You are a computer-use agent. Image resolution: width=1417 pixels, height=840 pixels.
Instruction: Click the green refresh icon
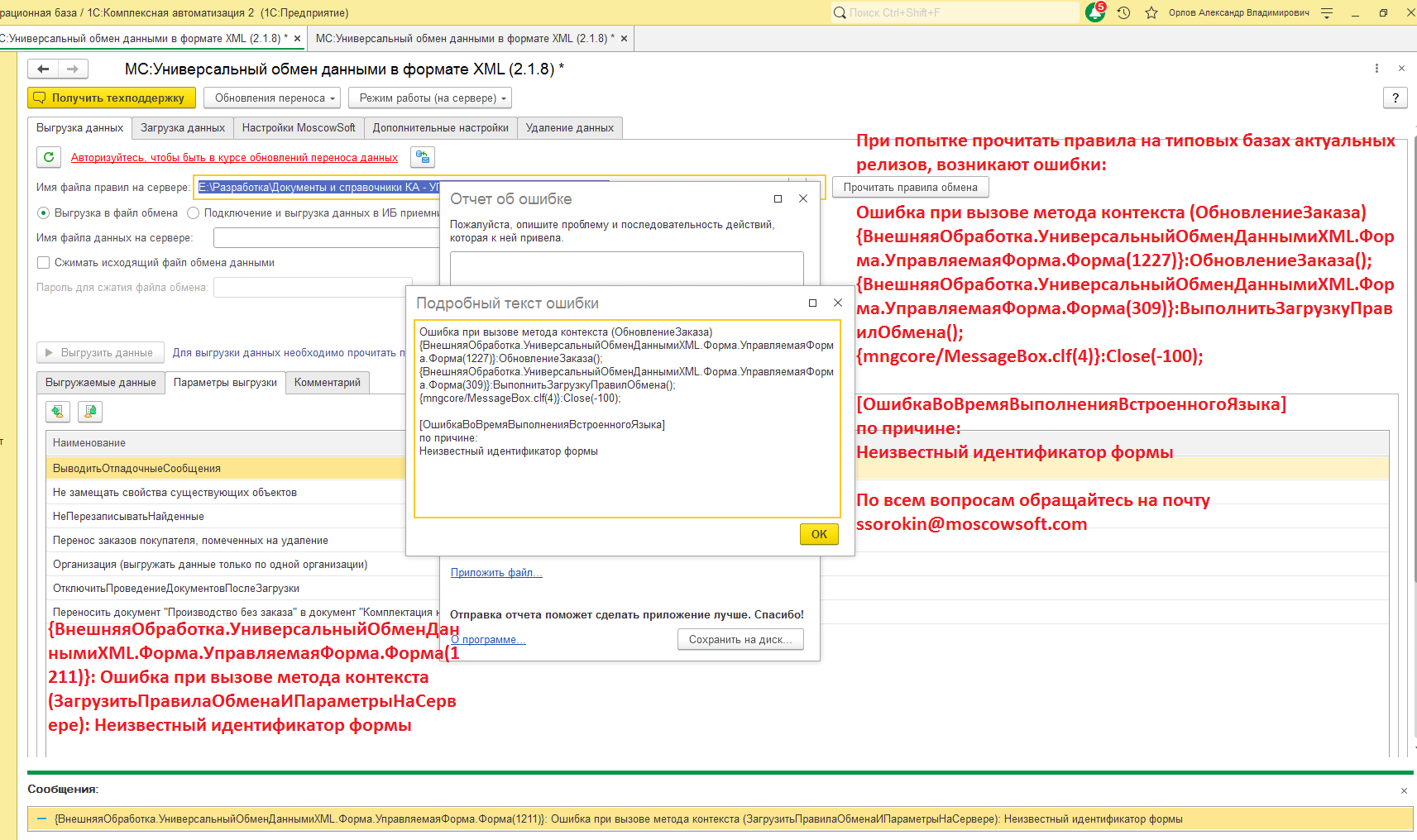(49, 157)
